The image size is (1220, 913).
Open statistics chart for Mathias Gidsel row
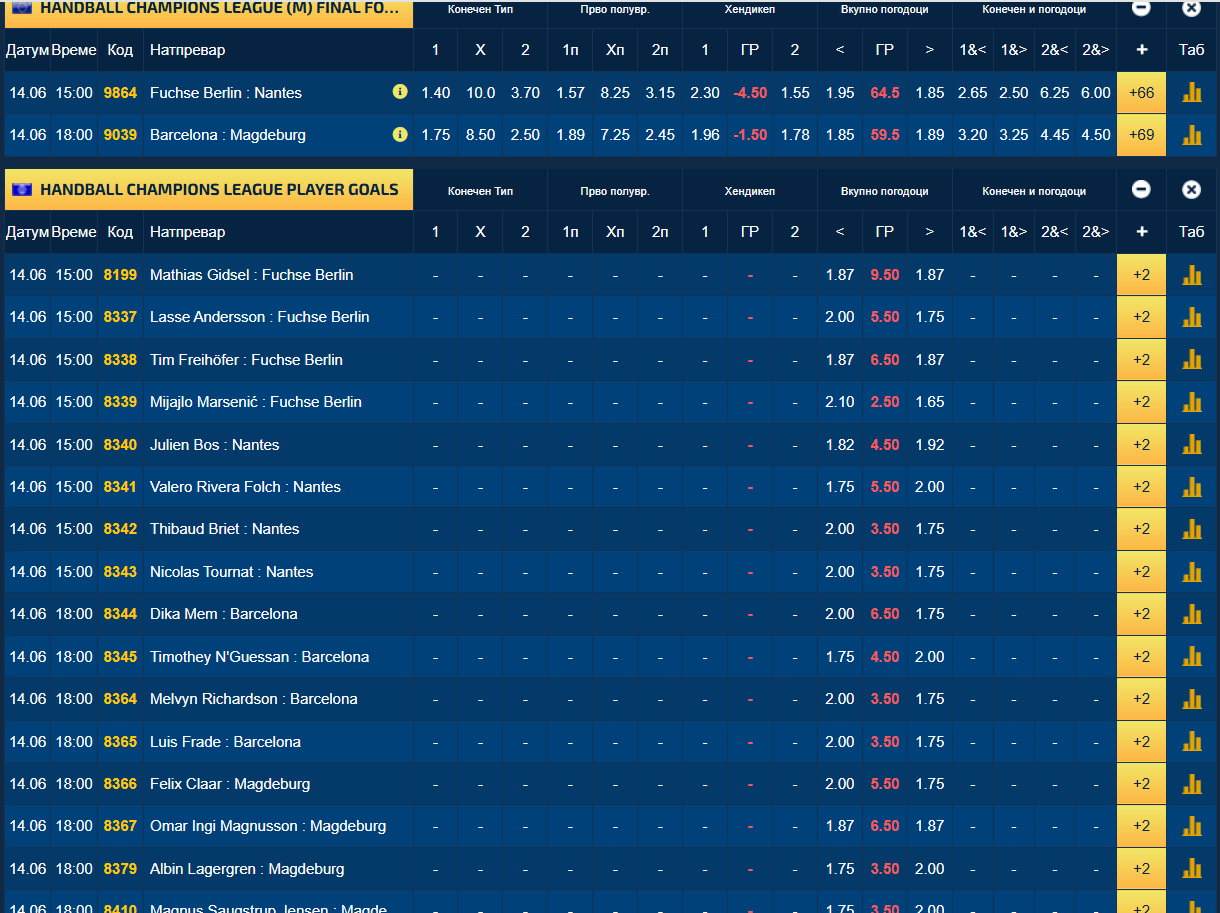click(x=1192, y=274)
